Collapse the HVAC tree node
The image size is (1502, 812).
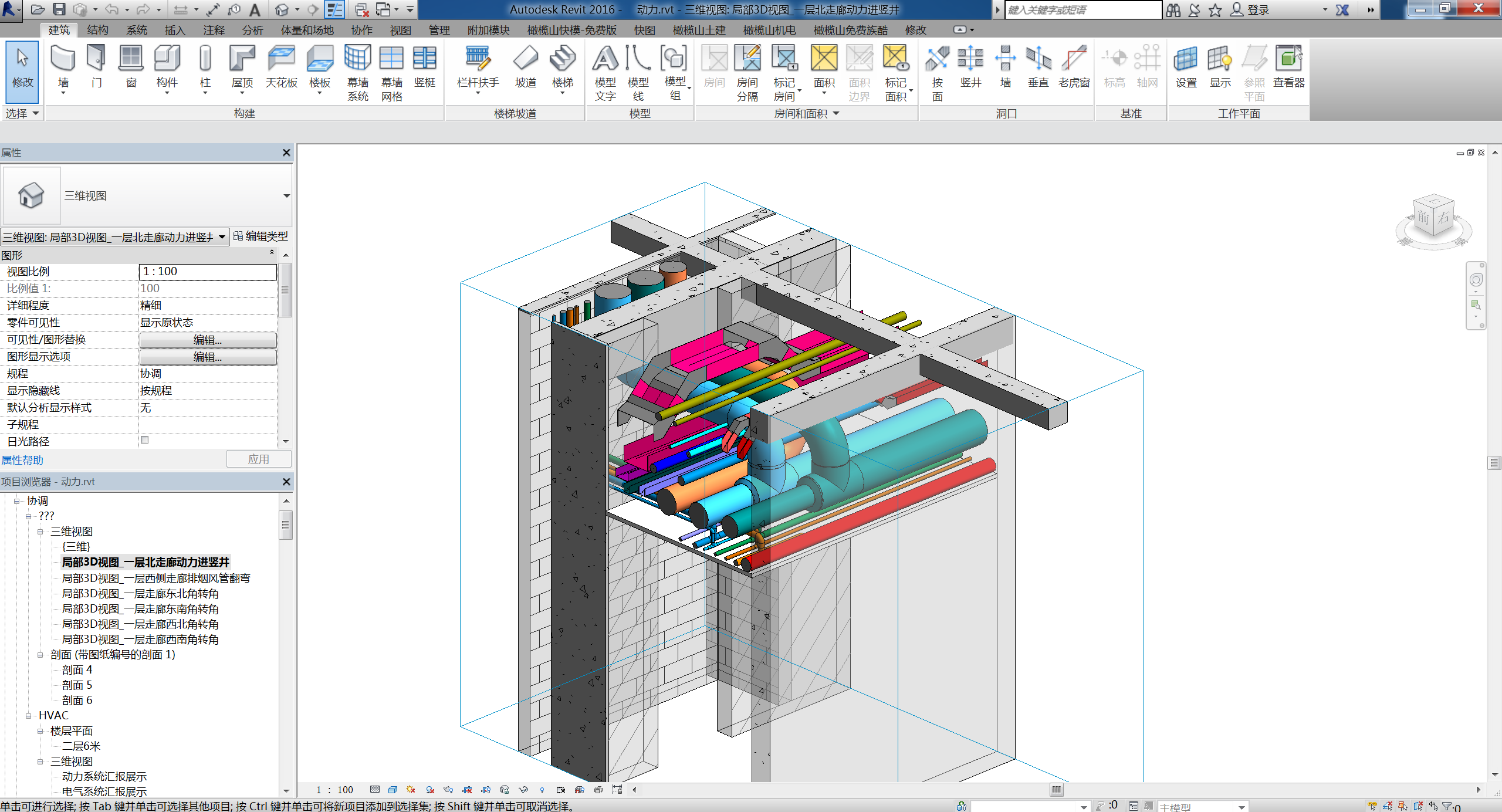click(29, 716)
